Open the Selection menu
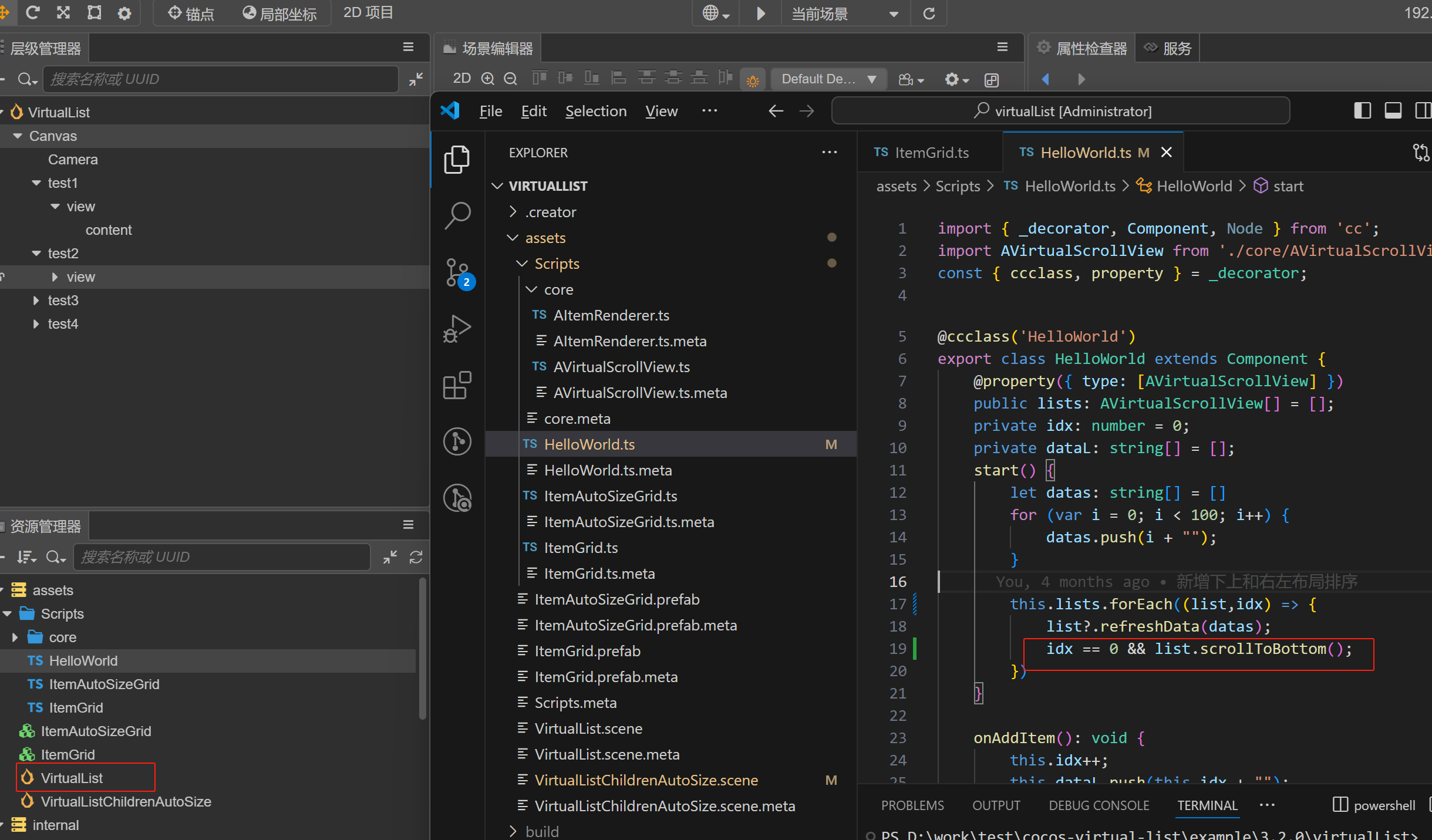The image size is (1432, 840). [x=595, y=111]
